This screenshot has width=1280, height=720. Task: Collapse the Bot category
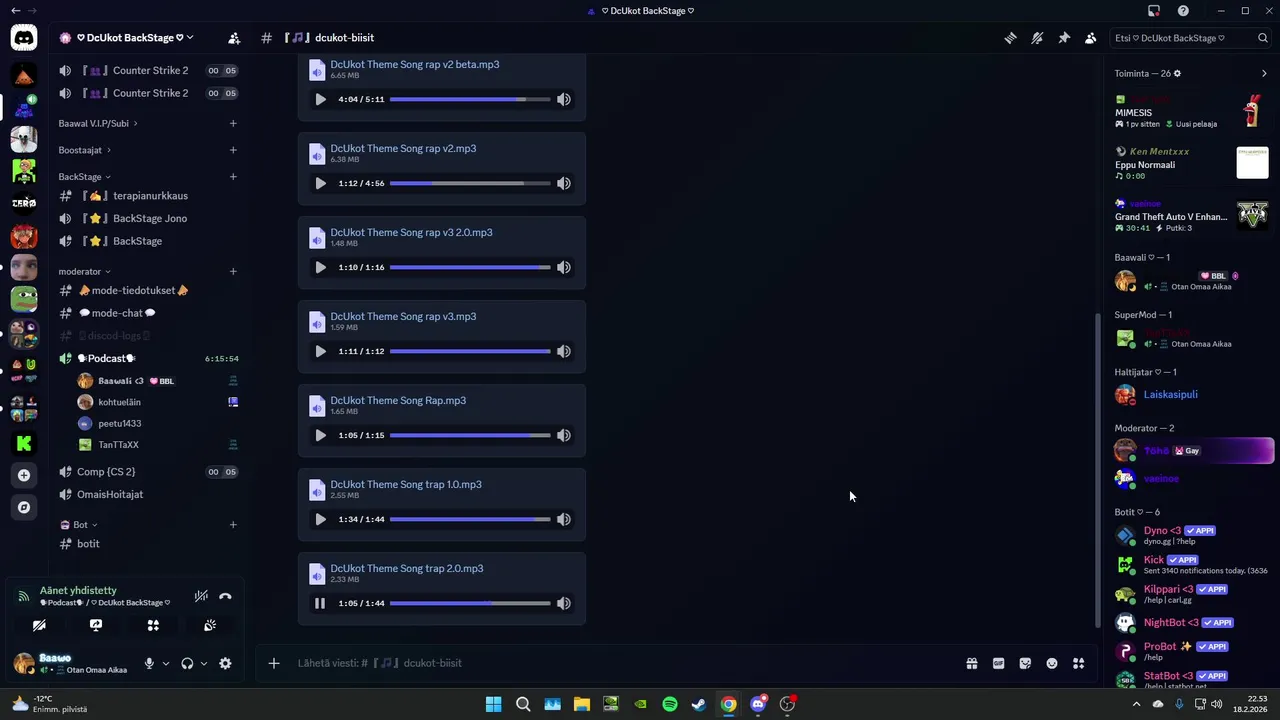pos(79,525)
